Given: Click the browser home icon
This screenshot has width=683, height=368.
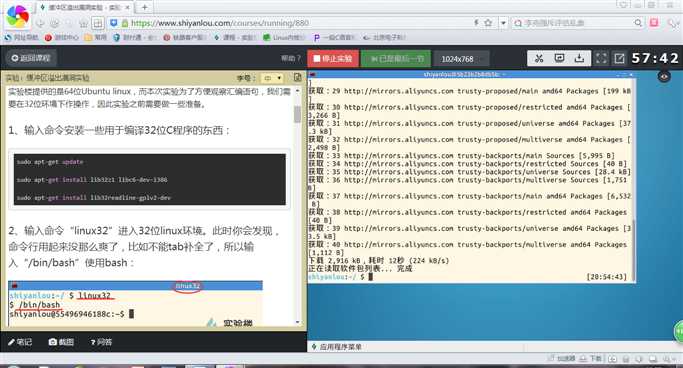Looking at the screenshot, I should point(83,23).
